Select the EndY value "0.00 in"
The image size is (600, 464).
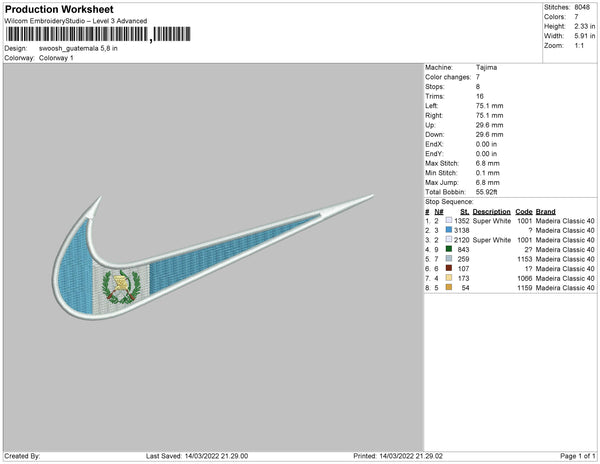point(486,154)
